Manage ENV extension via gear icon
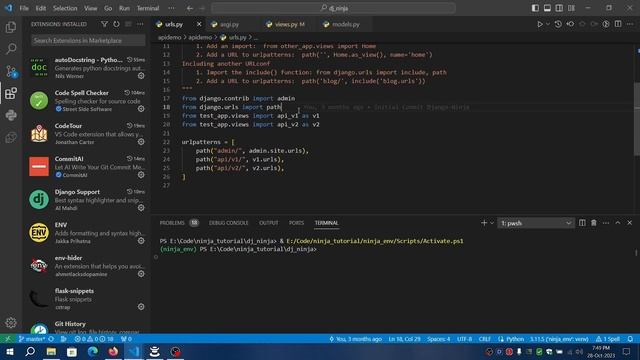640x360 pixels. point(141,241)
